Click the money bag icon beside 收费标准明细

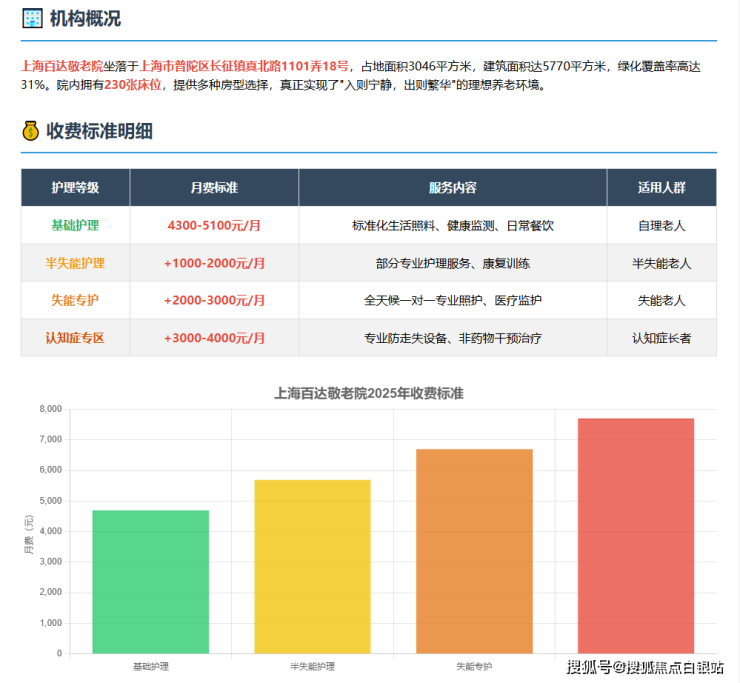tap(32, 131)
